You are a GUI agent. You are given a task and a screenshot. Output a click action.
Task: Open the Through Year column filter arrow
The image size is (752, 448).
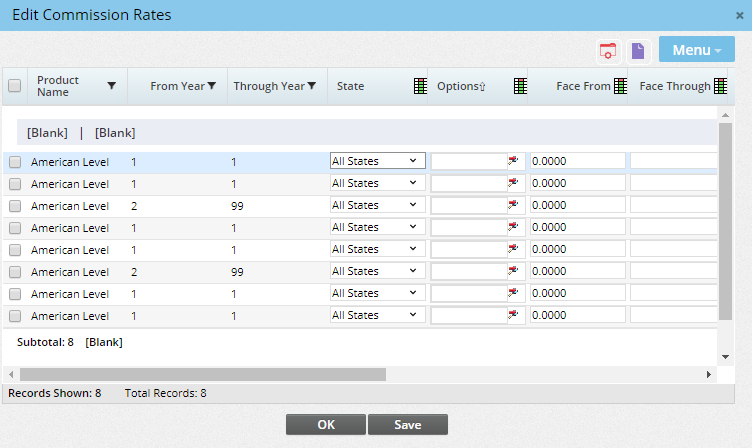(312, 87)
